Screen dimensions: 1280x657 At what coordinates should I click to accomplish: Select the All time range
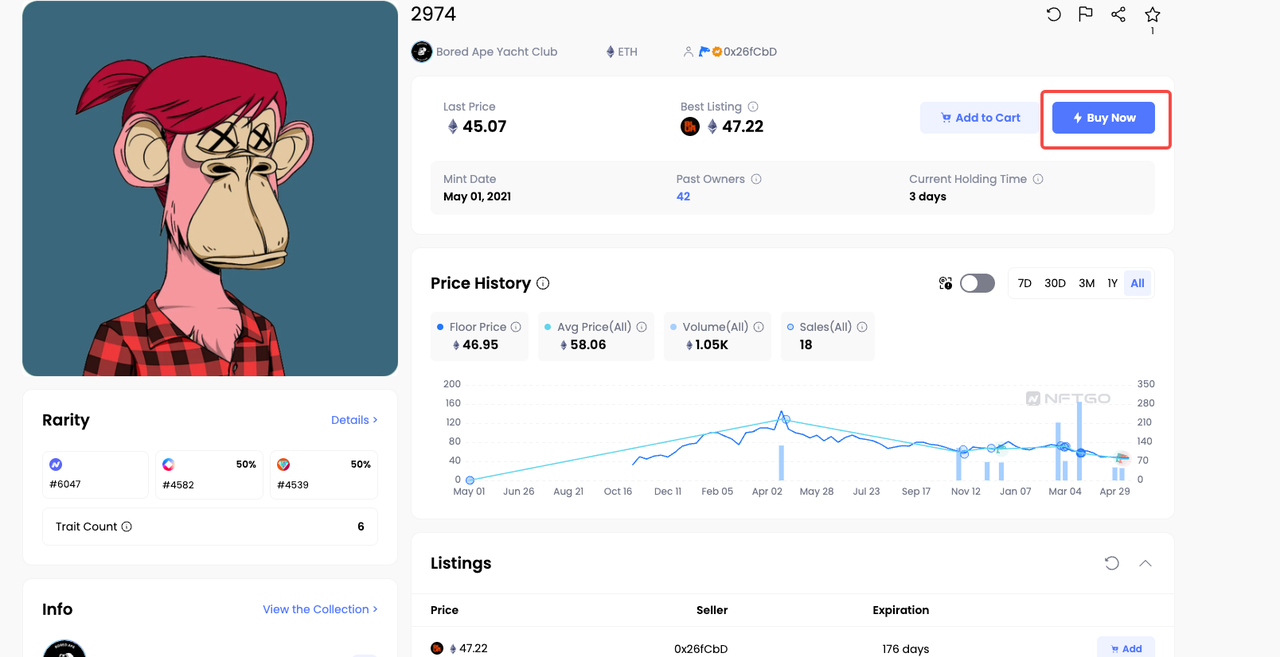(x=1137, y=283)
